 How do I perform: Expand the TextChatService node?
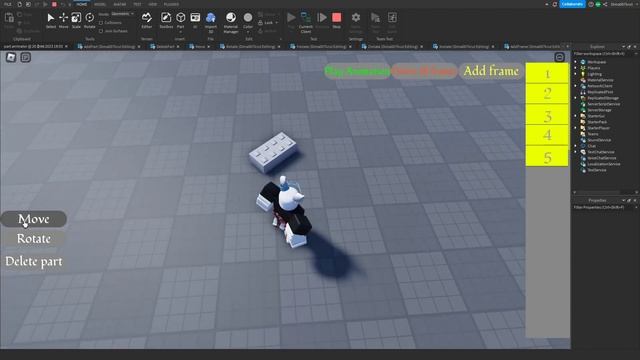[x=576, y=152]
